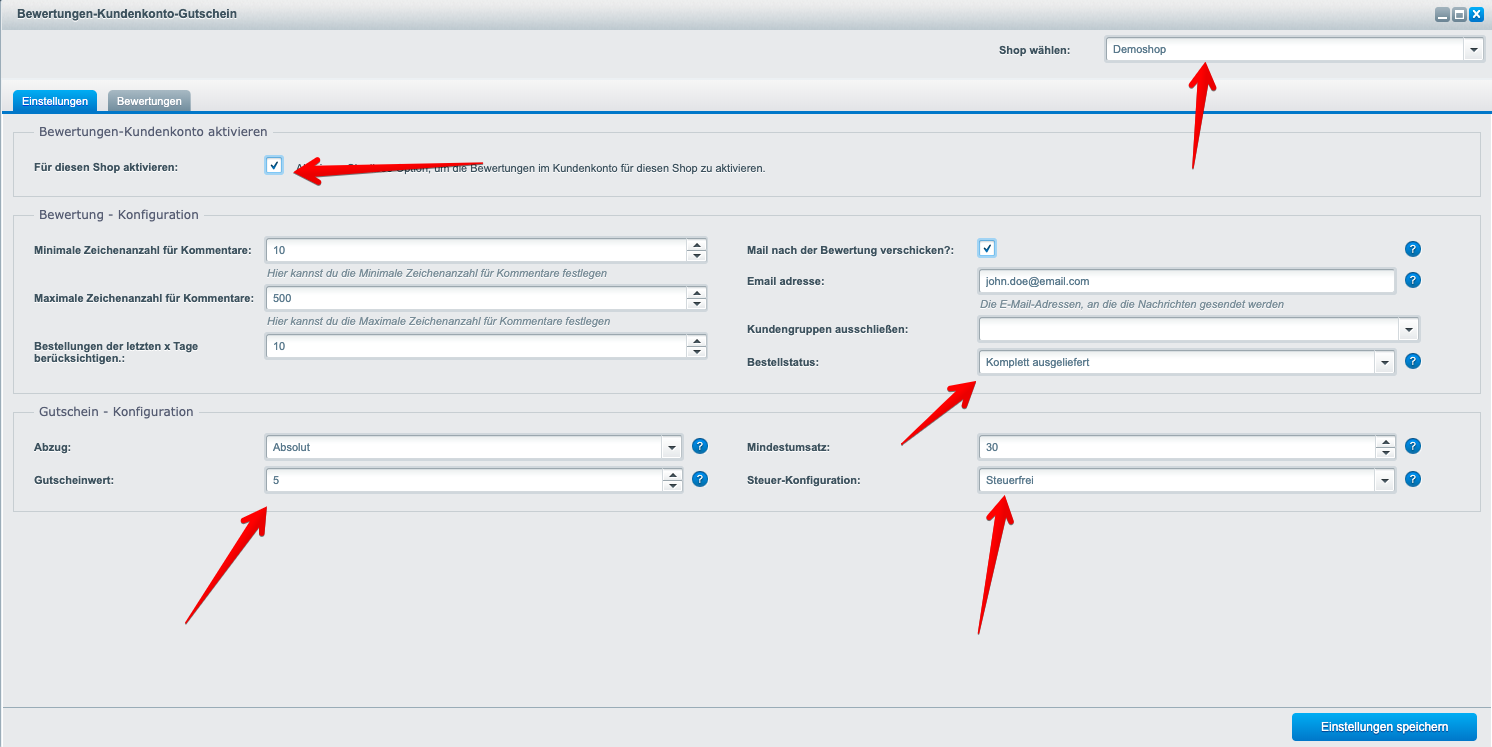Viewport: 1492px width, 747px height.
Task: Increase Gutscheinwert with up arrow
Action: point(673,475)
